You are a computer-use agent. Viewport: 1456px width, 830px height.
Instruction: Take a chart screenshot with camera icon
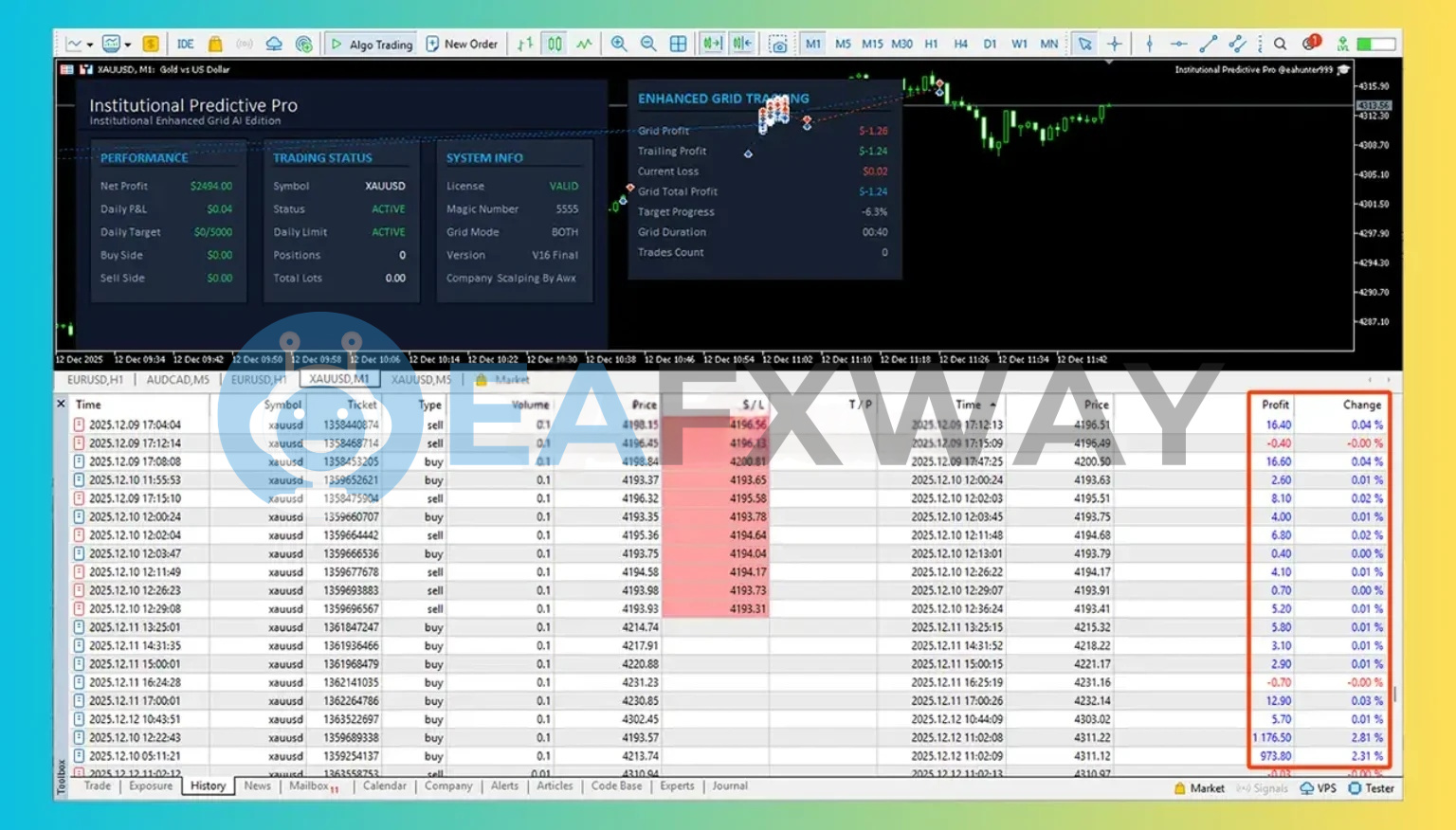tap(777, 44)
